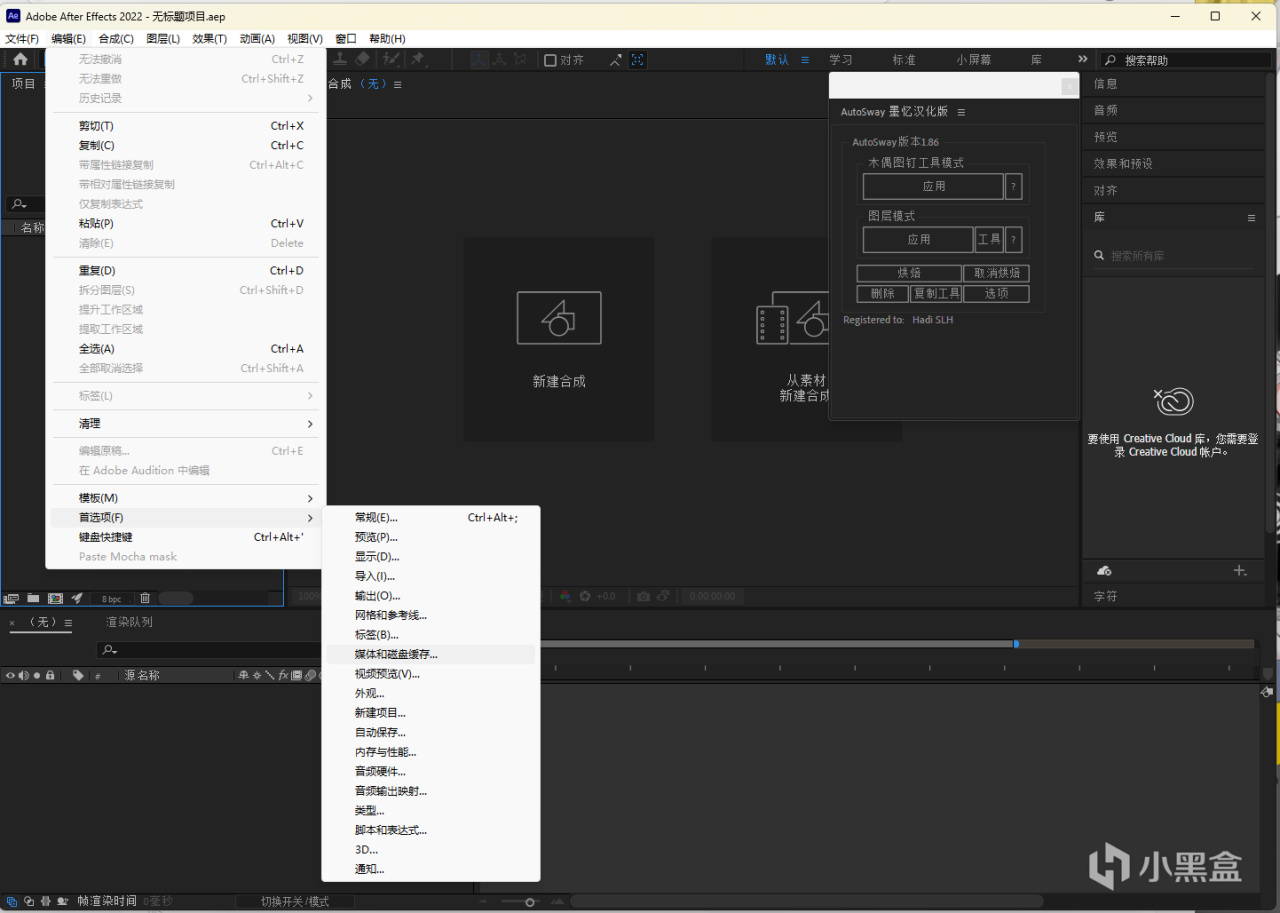Click the 烘焙 button in AutoSway
Screen dimensions: 1280x913
click(x=909, y=273)
